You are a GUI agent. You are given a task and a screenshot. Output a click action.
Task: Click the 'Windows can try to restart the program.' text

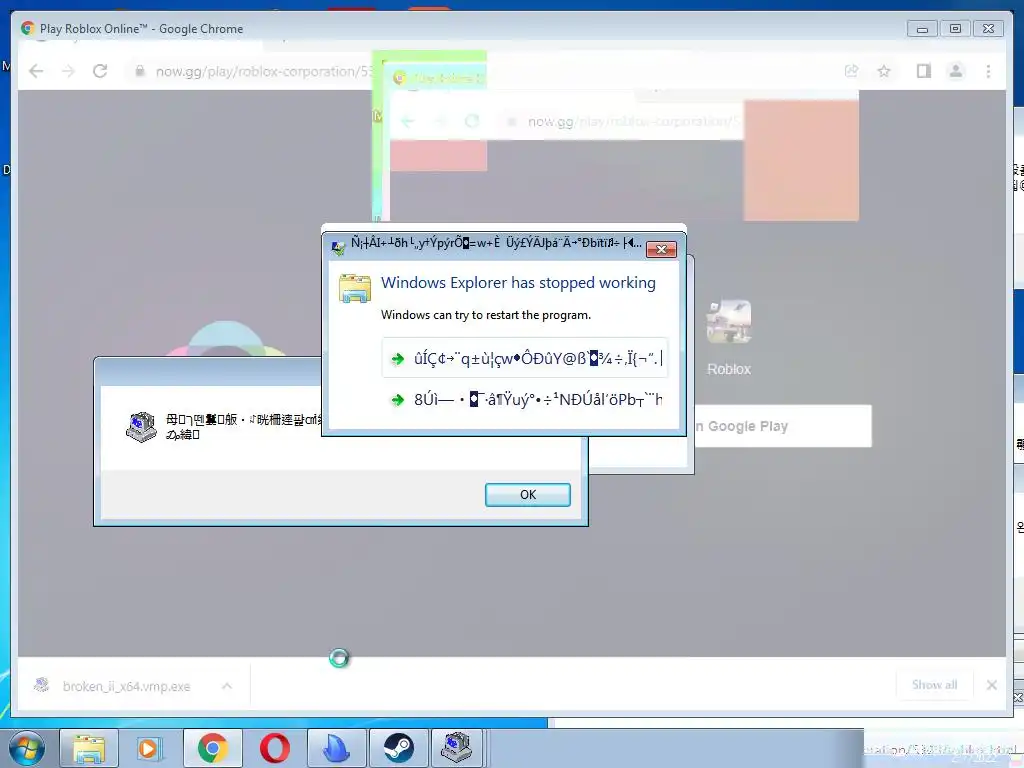(x=486, y=315)
